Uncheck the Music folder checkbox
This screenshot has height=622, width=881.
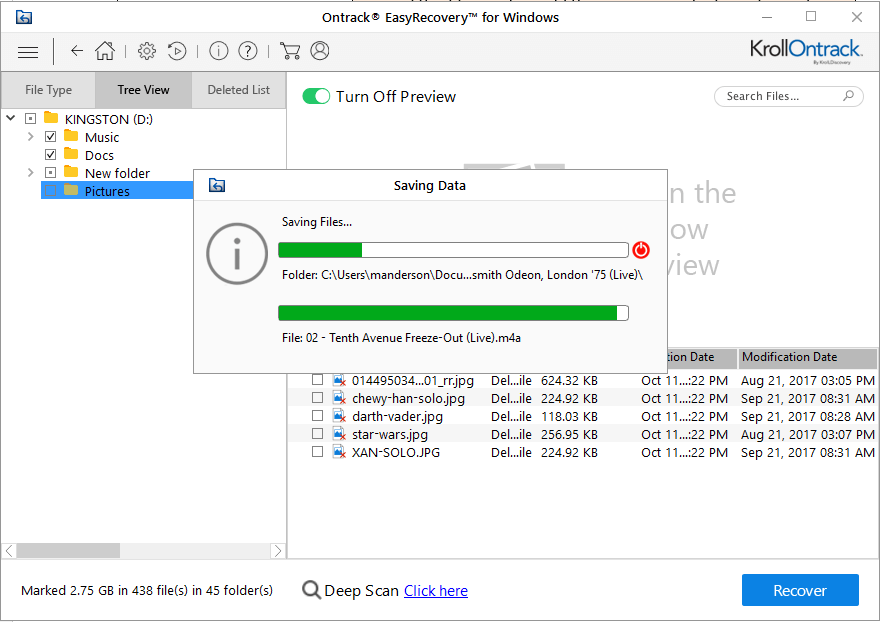51,137
